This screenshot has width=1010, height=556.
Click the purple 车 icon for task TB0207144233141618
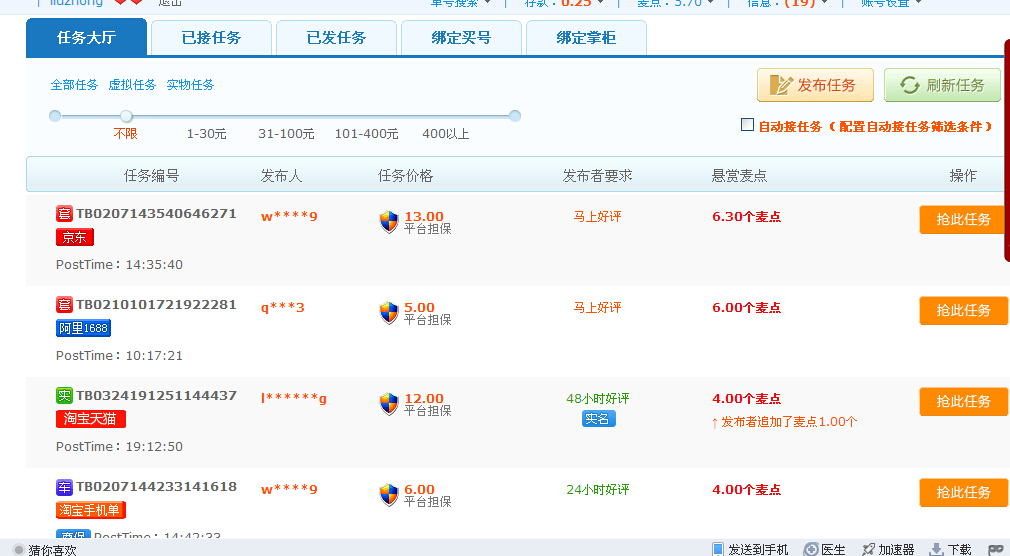[64, 487]
